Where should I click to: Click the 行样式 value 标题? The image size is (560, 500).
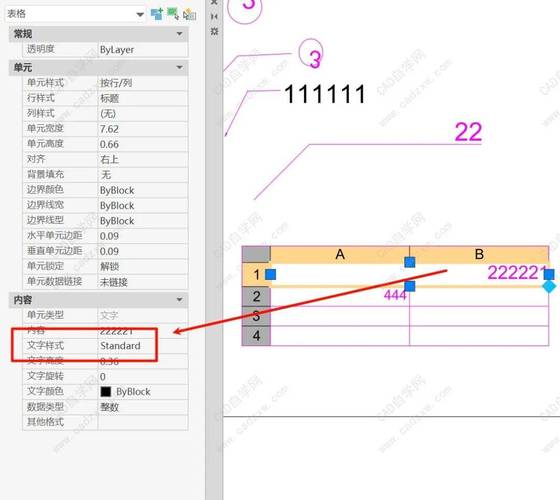(x=142, y=98)
